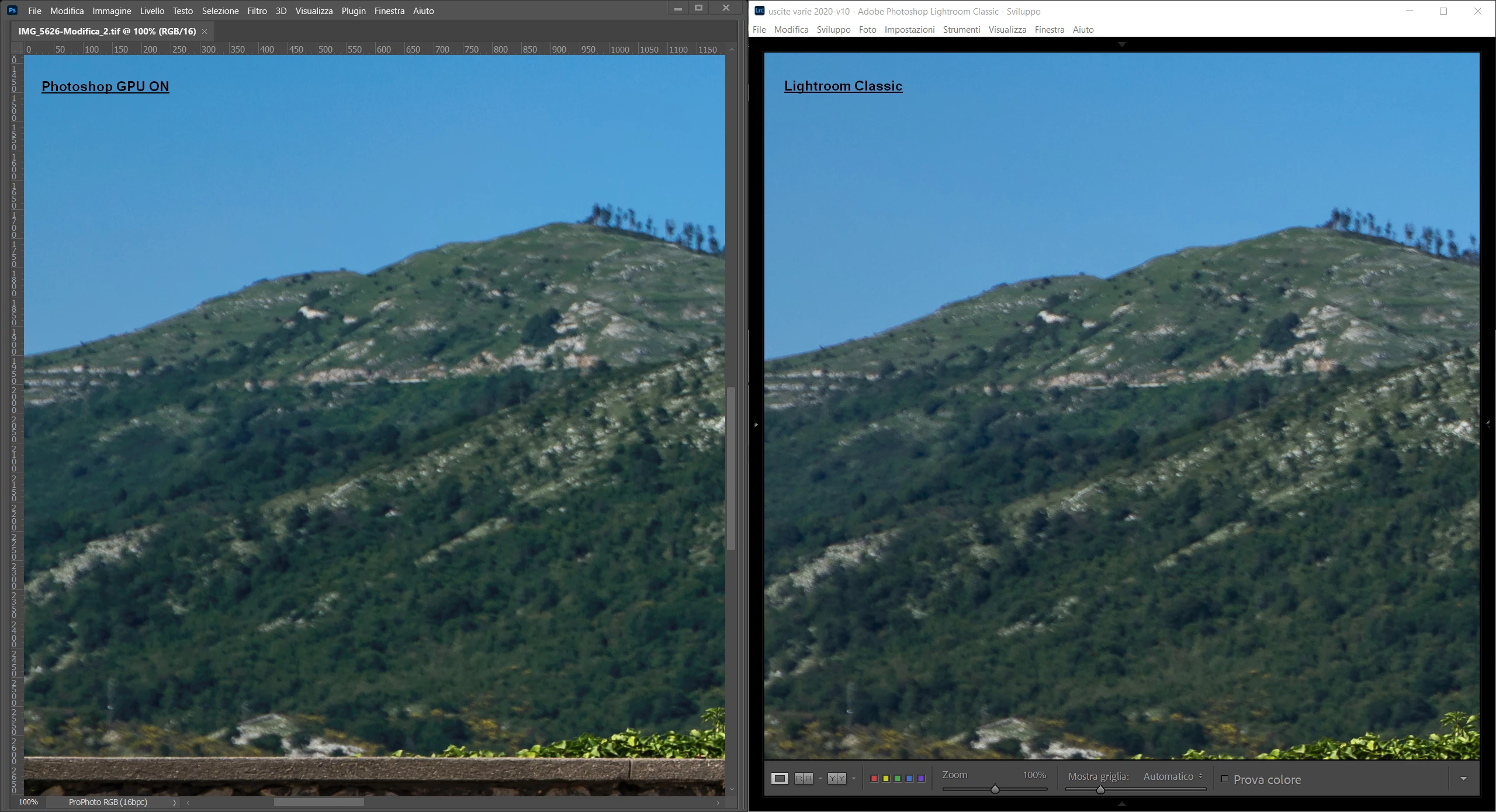Open the Photoshop status bar info arrow

174,803
